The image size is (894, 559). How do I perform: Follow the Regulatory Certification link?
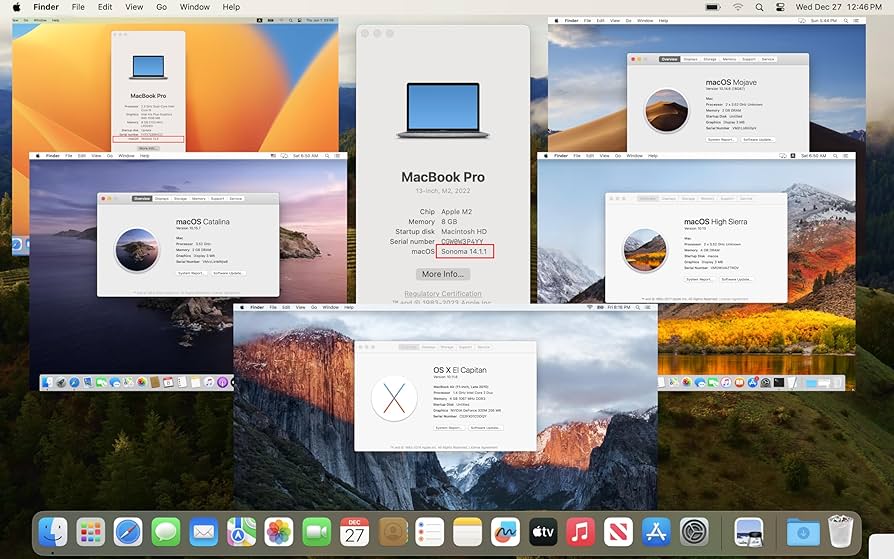point(442,293)
